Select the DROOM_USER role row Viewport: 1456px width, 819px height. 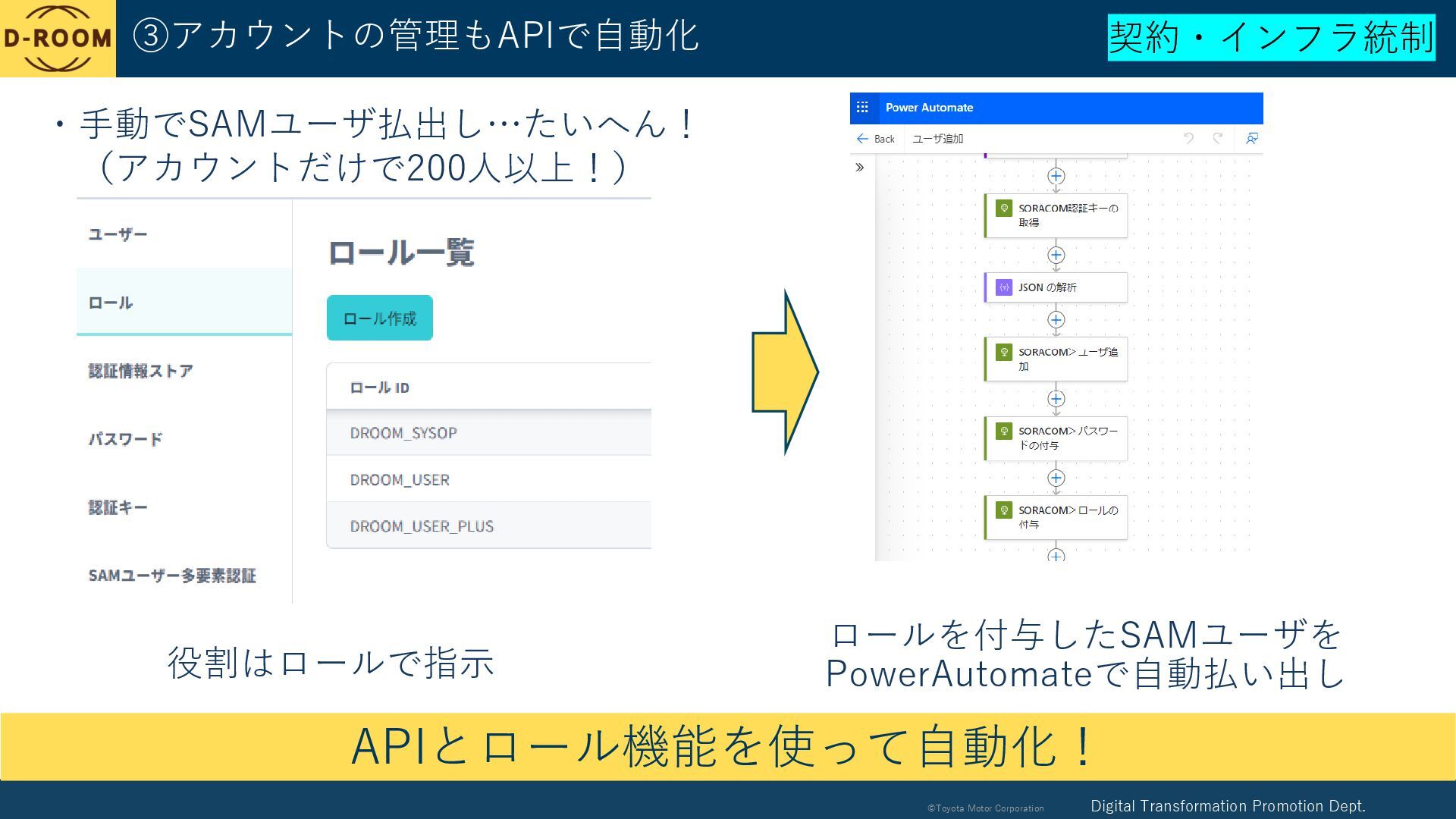coord(489,479)
